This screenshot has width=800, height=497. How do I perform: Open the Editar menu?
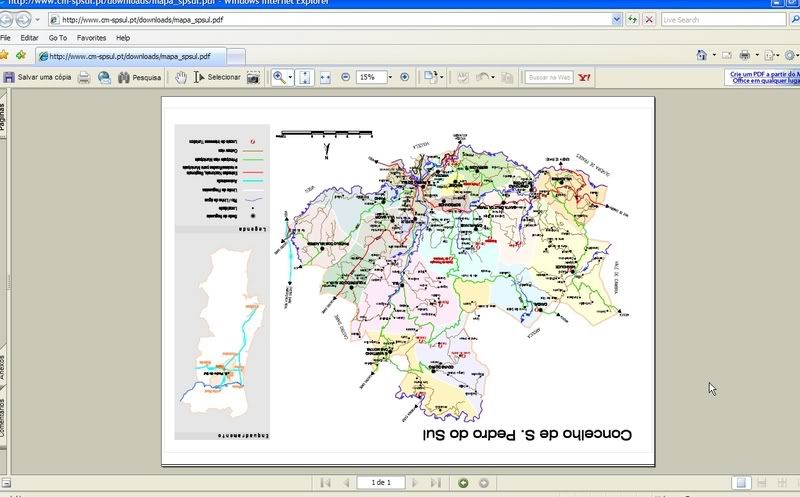tap(29, 38)
